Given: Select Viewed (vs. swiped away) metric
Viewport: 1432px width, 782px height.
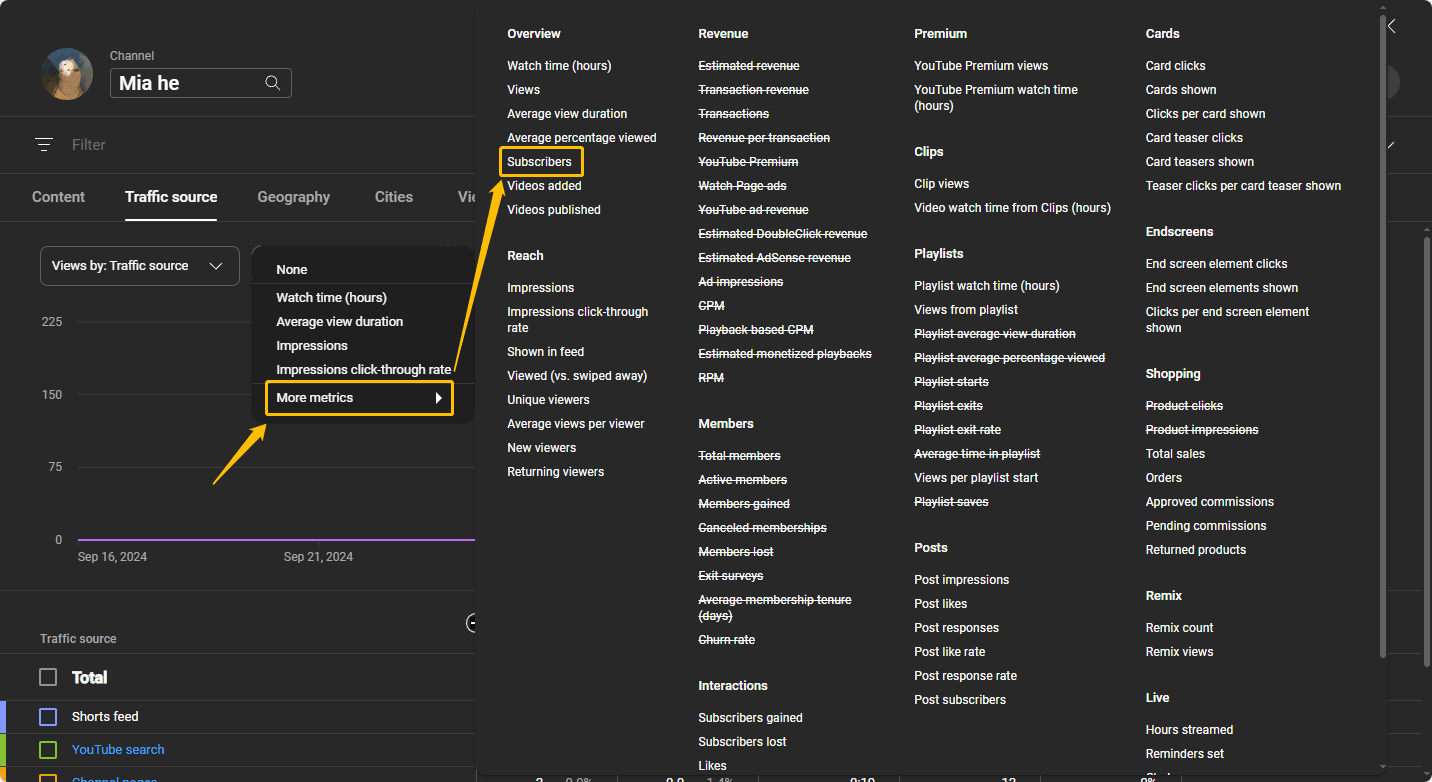Looking at the screenshot, I should (x=577, y=376).
